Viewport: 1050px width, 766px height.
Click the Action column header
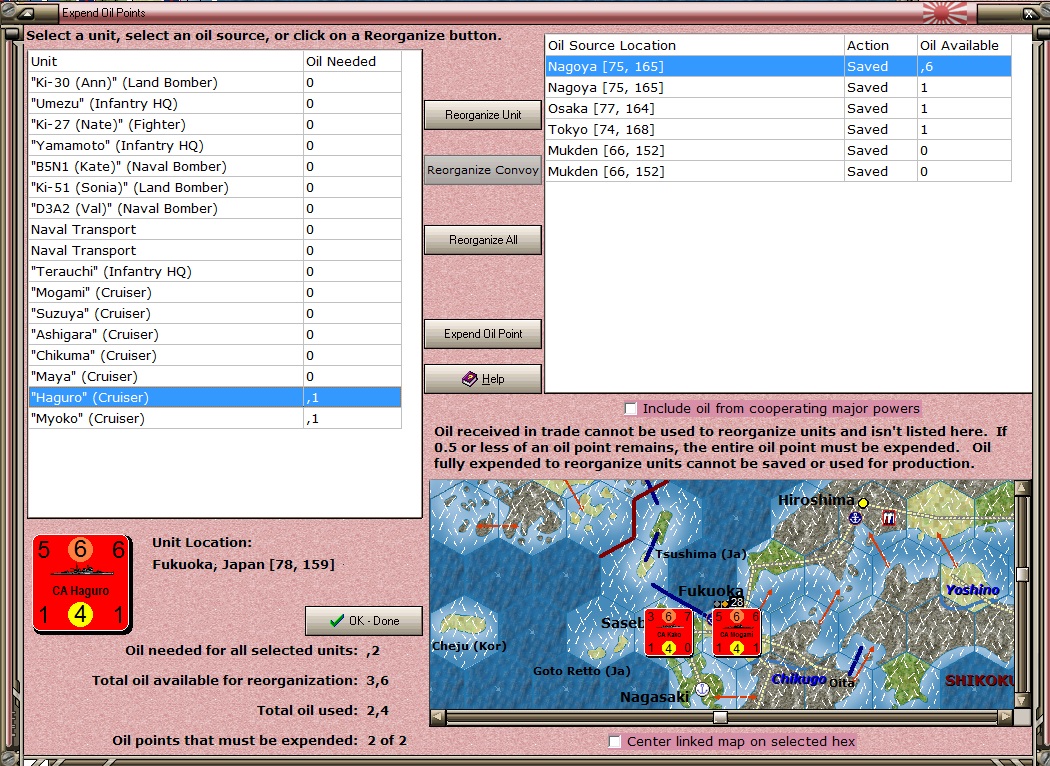point(881,46)
